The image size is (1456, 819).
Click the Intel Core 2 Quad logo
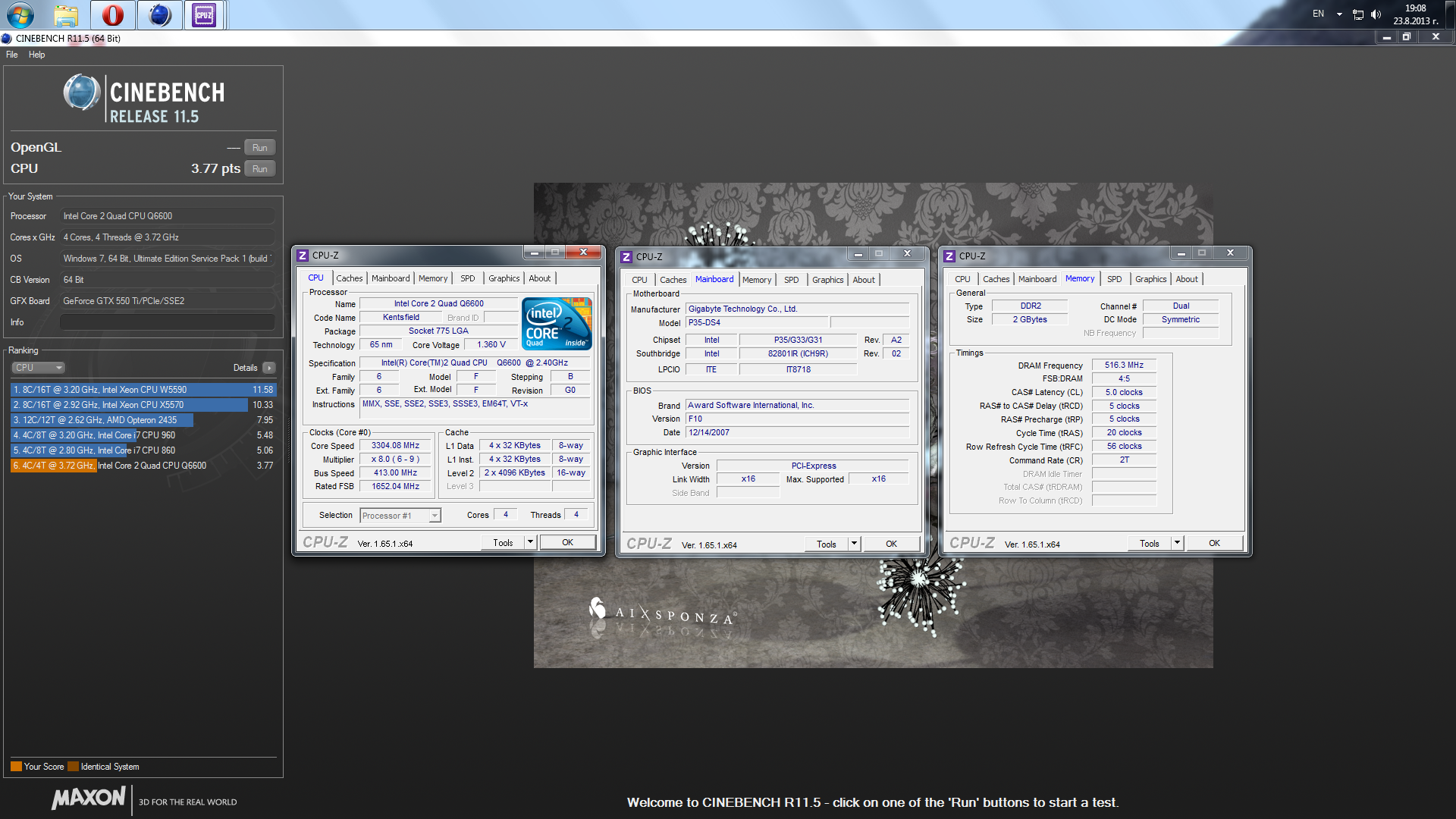pyautogui.click(x=557, y=324)
